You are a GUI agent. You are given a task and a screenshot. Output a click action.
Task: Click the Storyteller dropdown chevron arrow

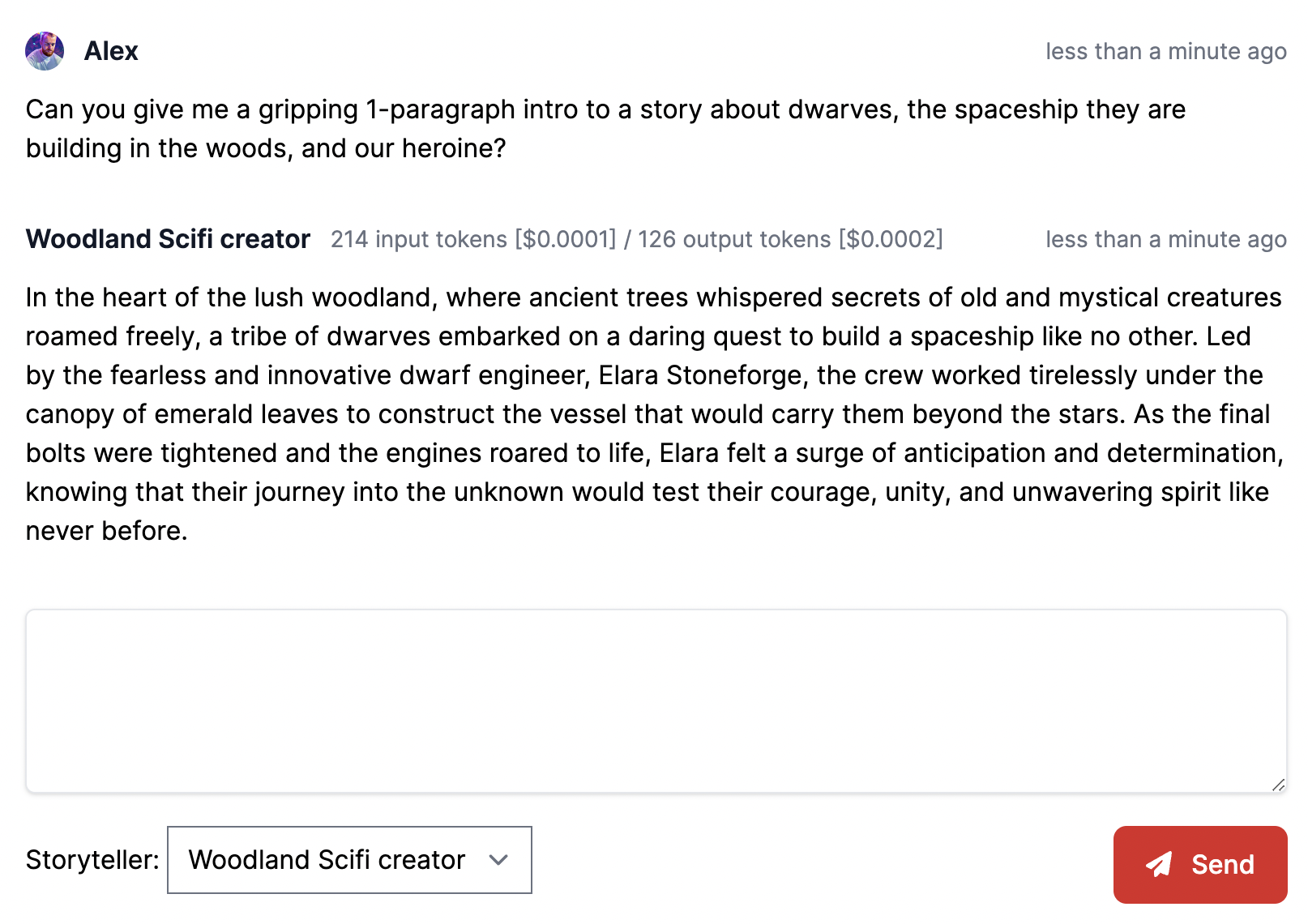point(499,860)
